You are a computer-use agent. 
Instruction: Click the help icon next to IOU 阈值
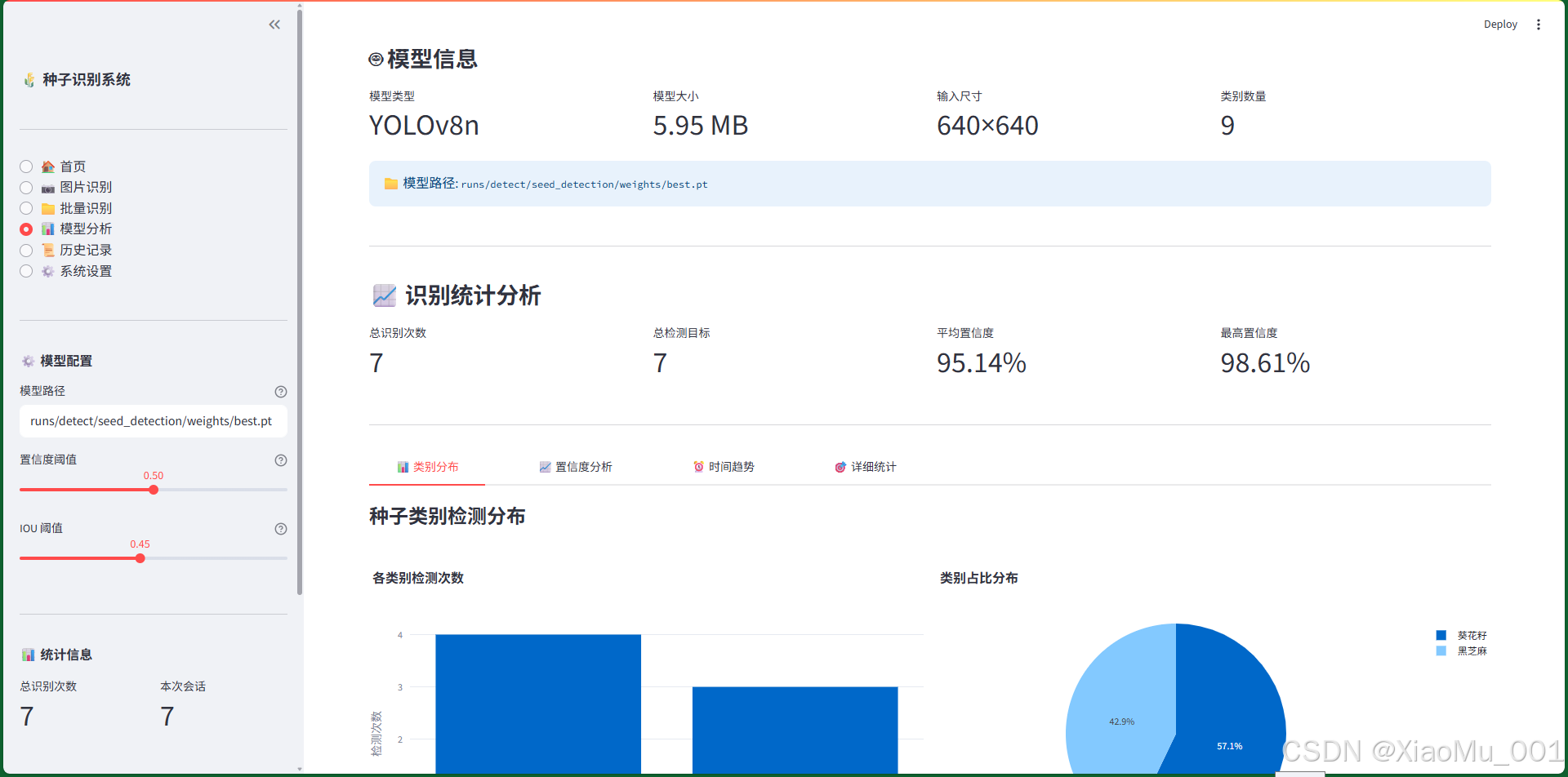coord(281,529)
